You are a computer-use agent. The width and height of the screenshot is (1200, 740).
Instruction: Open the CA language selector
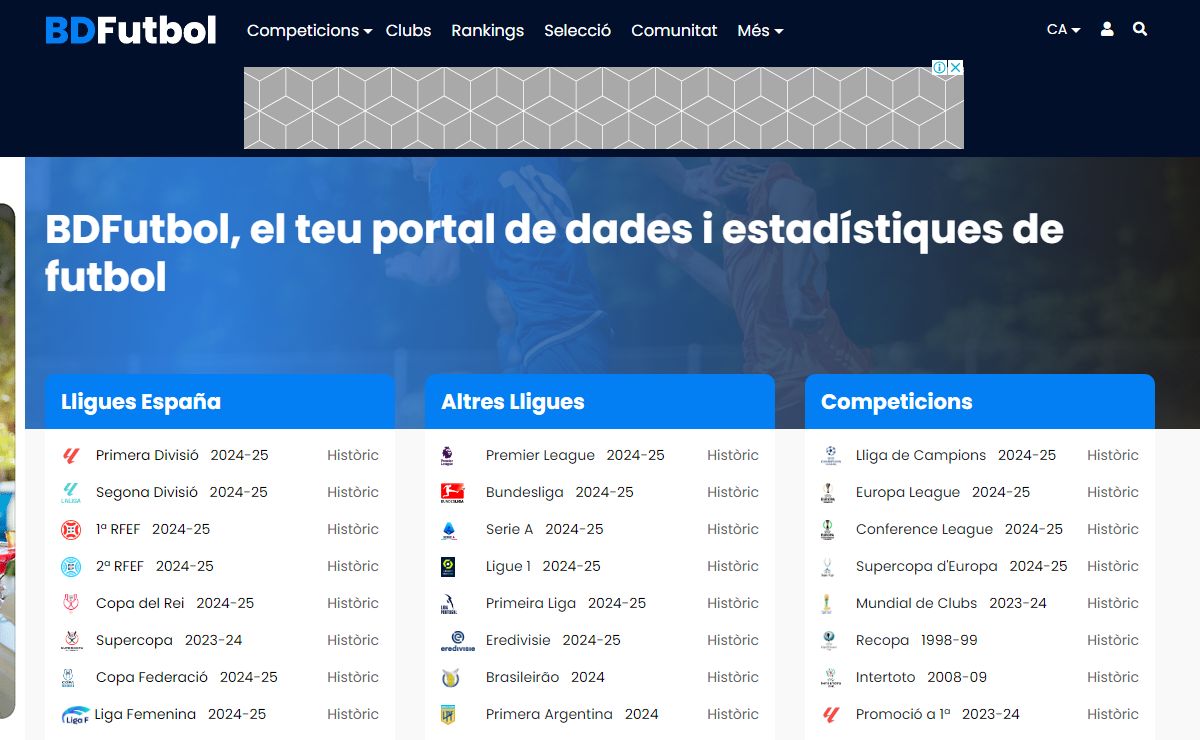(x=1063, y=30)
